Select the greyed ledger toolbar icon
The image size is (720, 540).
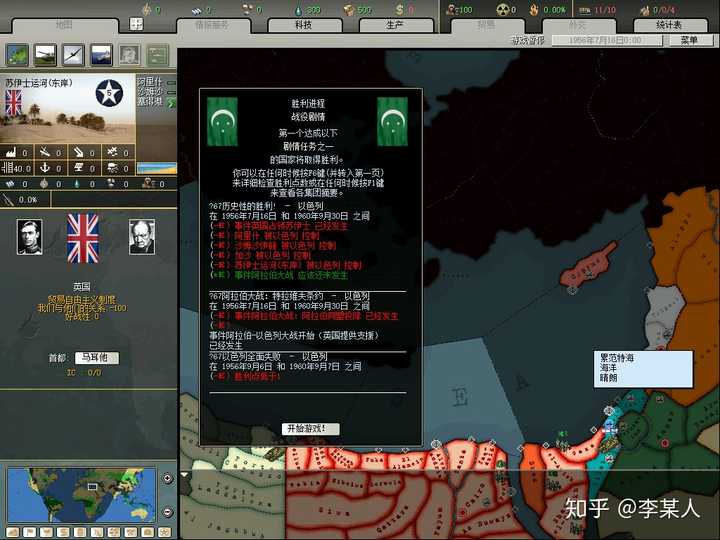pos(158,55)
